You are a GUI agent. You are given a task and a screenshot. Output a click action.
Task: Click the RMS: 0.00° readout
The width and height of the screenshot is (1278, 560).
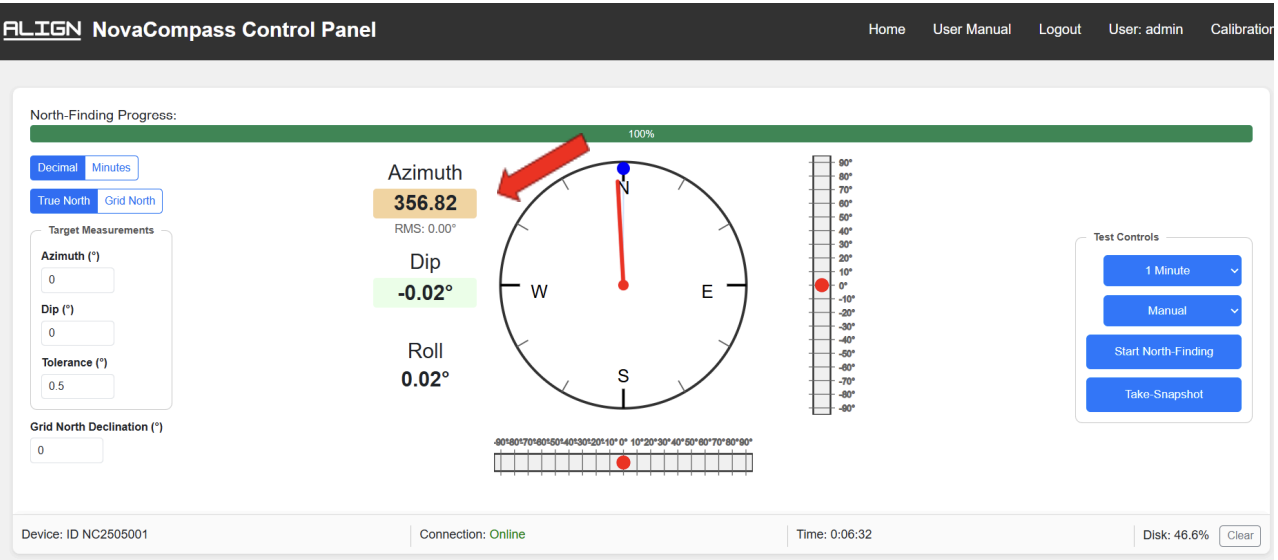click(425, 228)
